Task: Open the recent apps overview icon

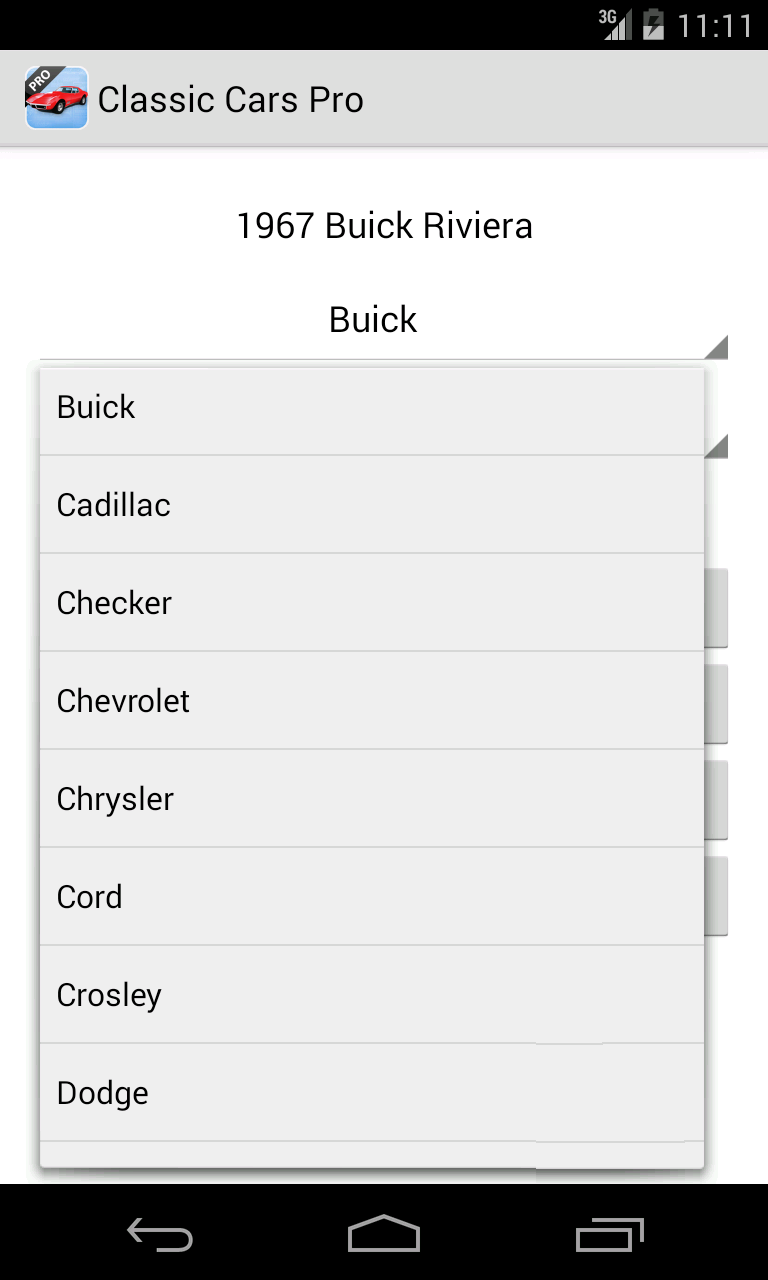Action: click(610, 1235)
